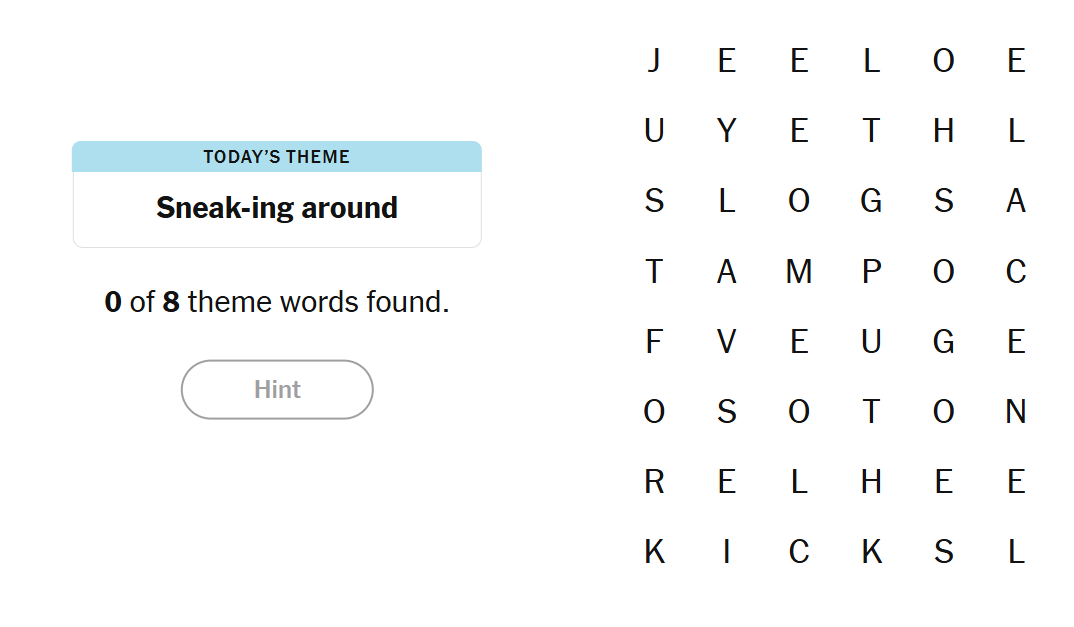Select the C between I and K
Image resolution: width=1074 pixels, height=627 pixels.
pyautogui.click(x=799, y=552)
